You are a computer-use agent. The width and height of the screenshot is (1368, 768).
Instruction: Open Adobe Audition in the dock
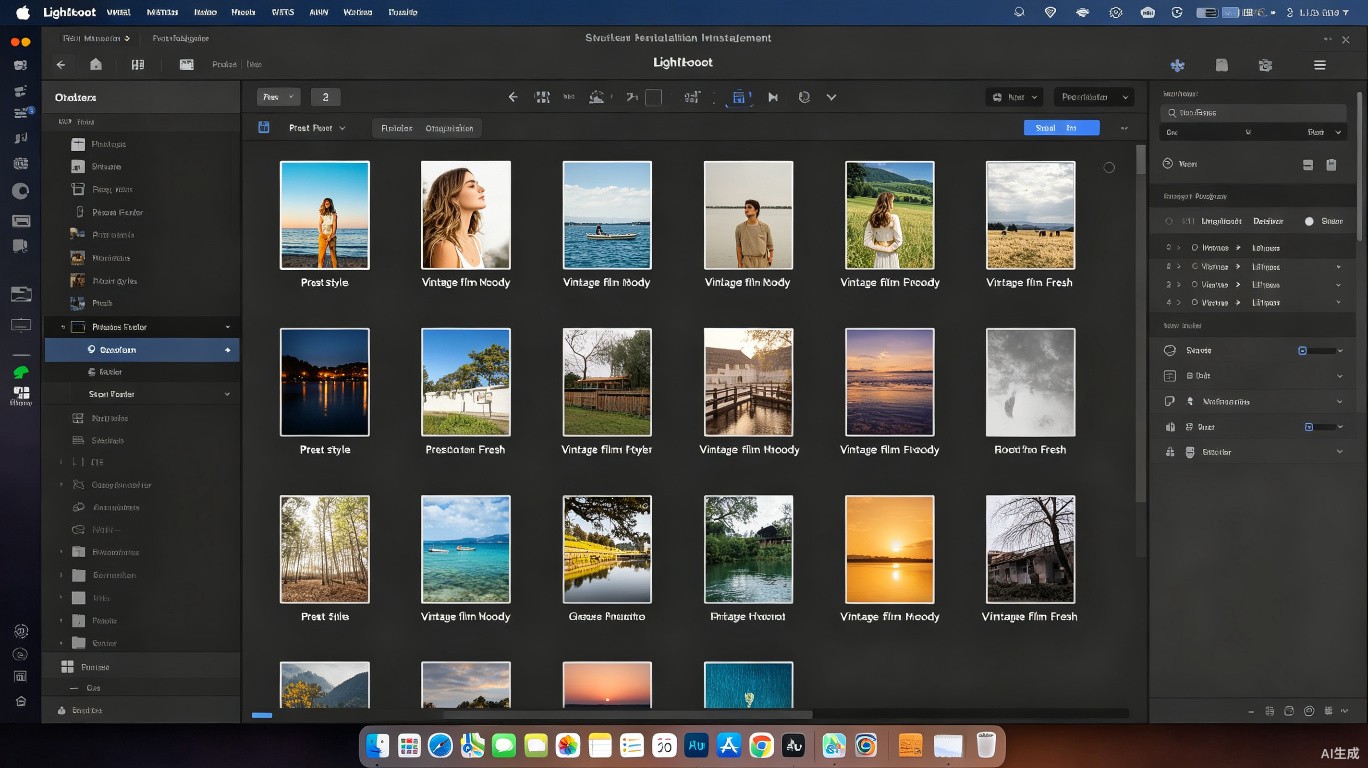pos(697,745)
